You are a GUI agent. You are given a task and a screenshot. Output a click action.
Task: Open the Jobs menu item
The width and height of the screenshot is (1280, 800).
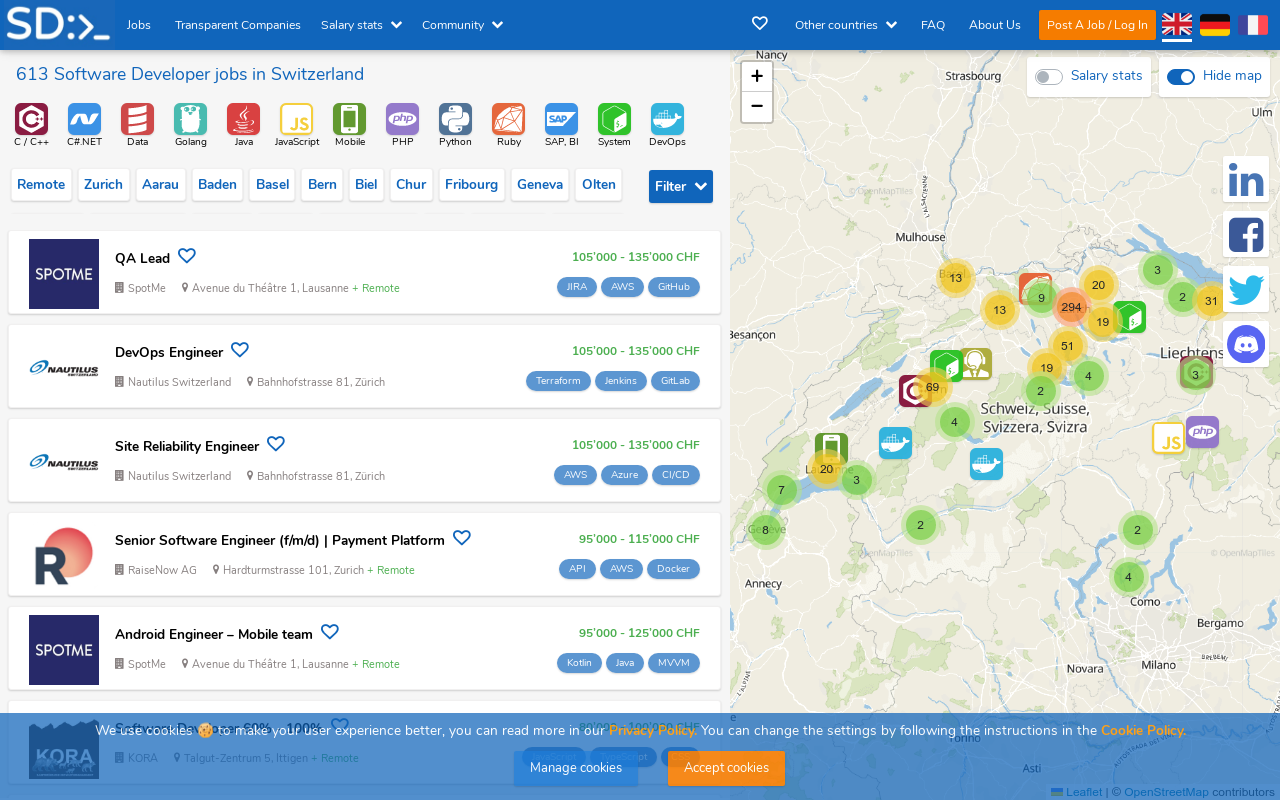click(139, 25)
